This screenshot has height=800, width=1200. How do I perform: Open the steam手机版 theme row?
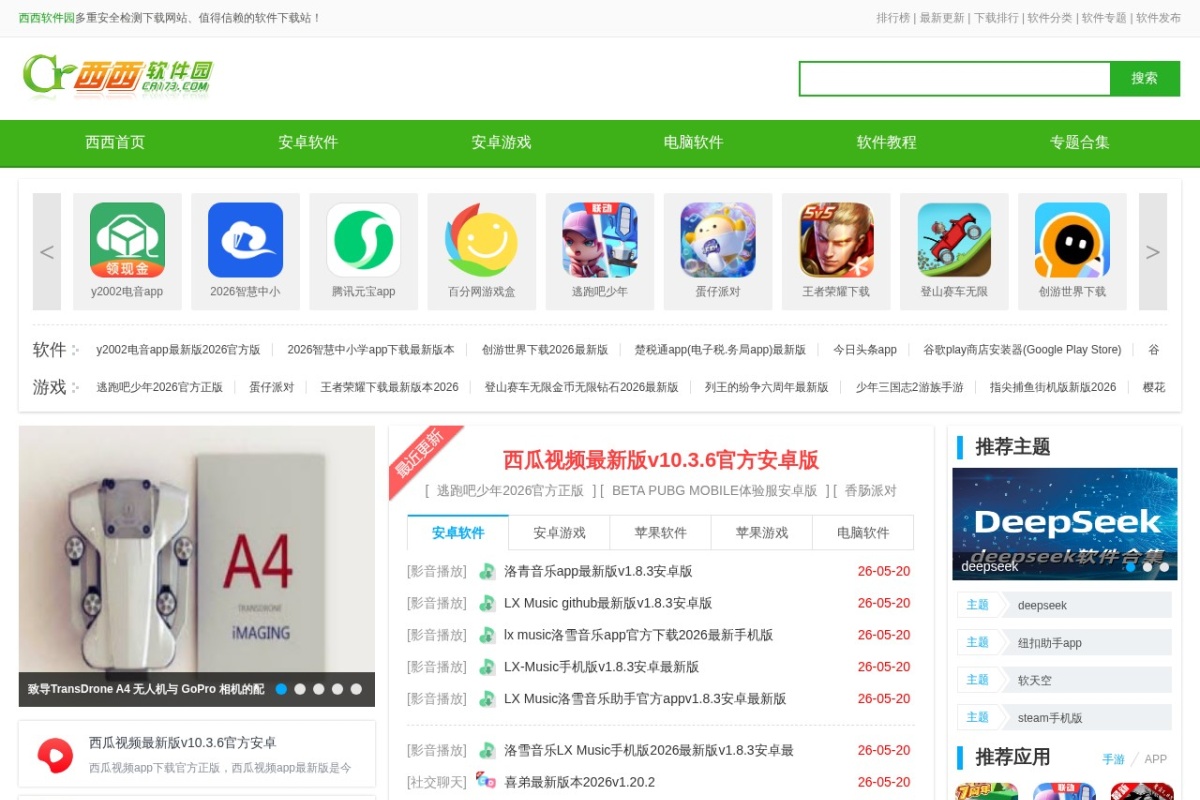[1064, 717]
